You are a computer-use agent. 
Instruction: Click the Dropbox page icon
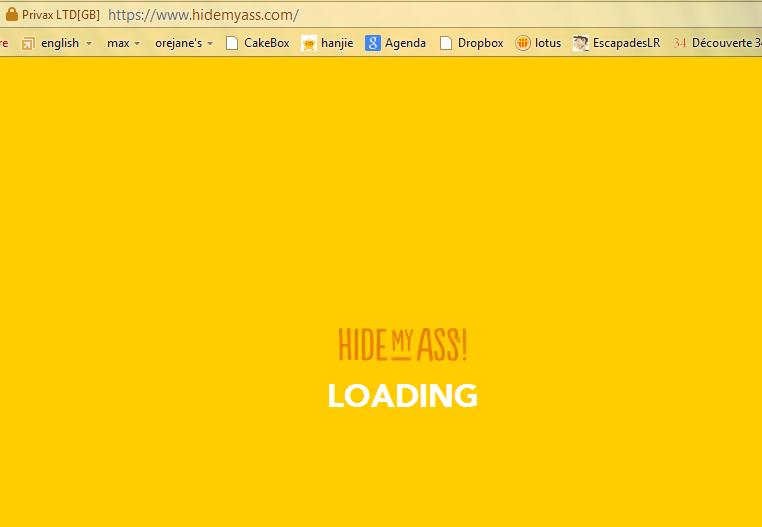446,43
